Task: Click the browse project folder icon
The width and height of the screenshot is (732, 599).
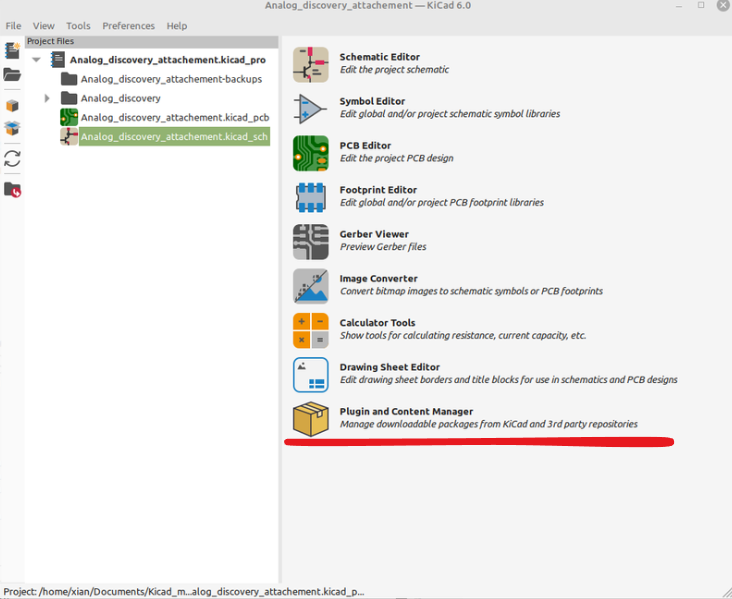Action: coord(12,190)
